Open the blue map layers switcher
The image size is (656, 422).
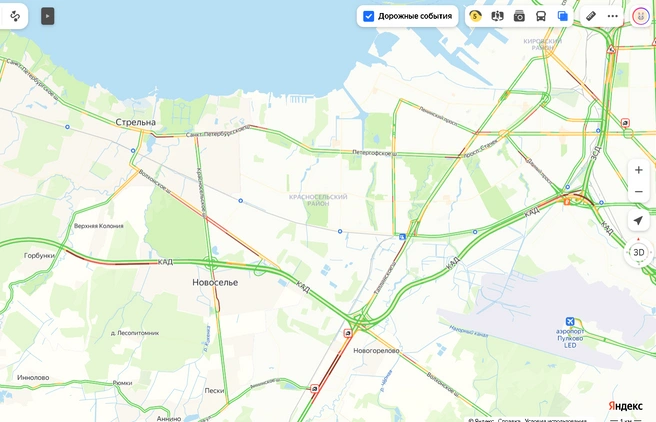pyautogui.click(x=563, y=16)
